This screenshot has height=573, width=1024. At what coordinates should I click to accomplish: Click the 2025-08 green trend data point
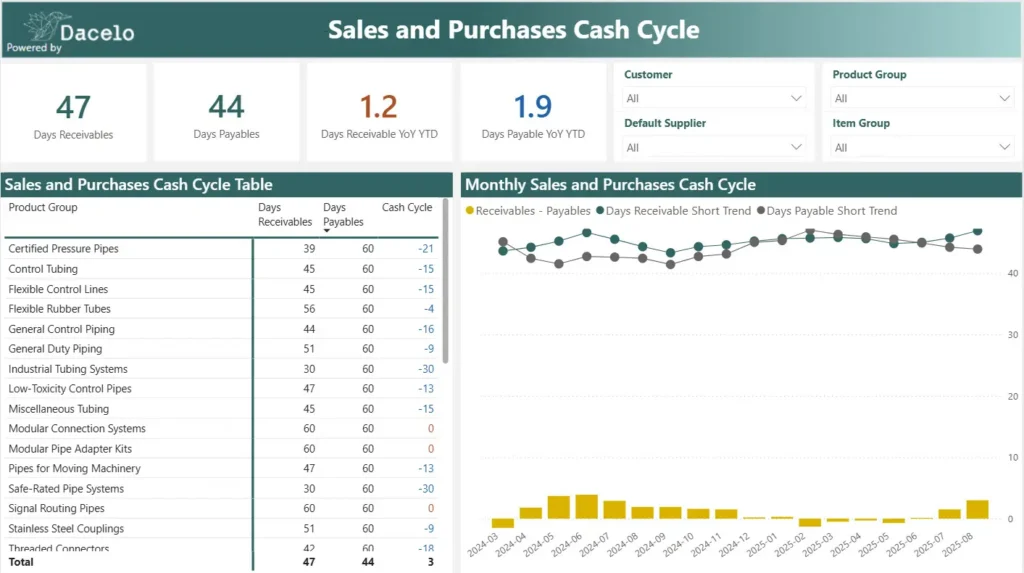tap(977, 231)
